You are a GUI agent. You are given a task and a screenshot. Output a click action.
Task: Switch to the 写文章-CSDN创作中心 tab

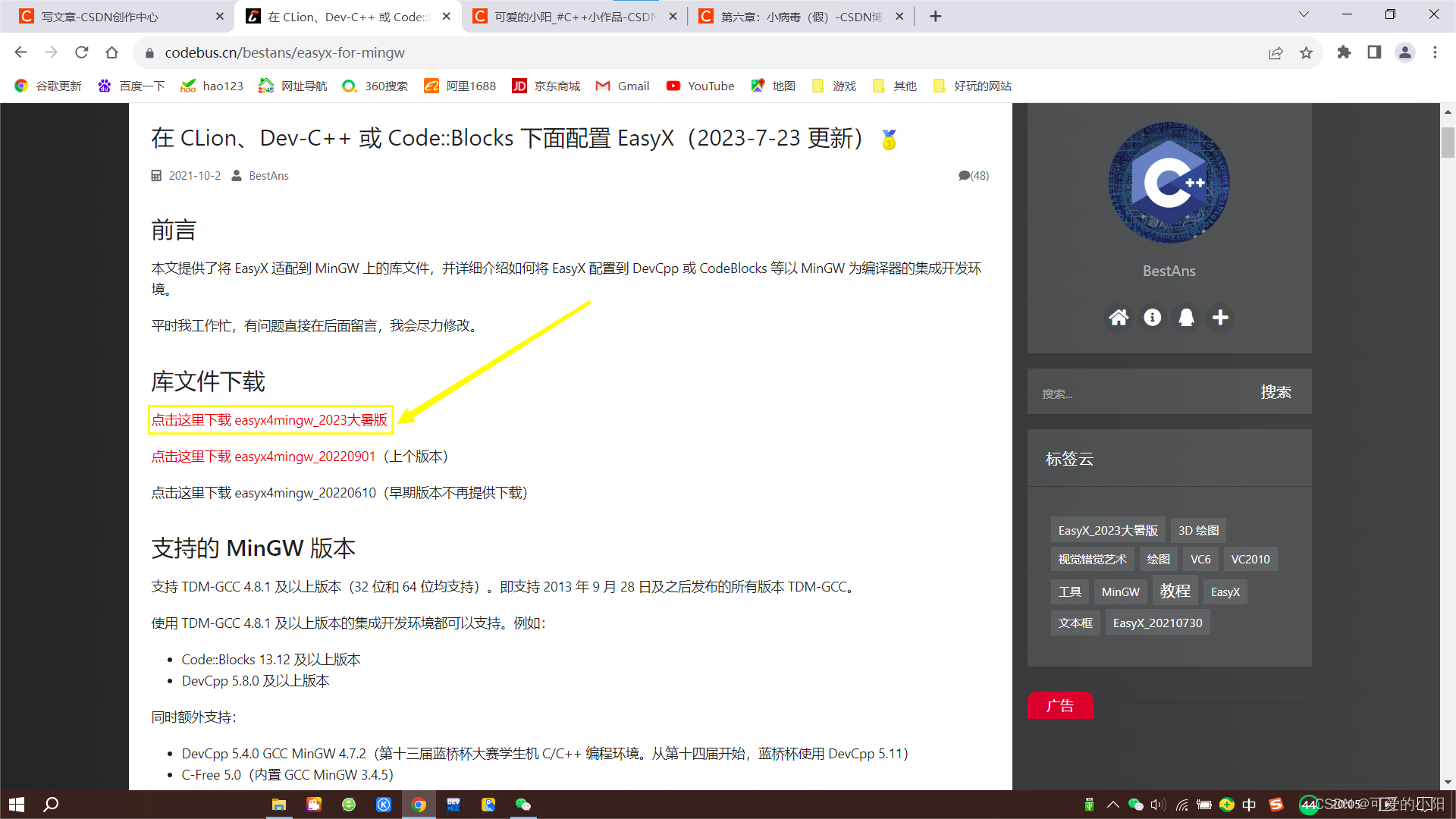click(x=99, y=16)
